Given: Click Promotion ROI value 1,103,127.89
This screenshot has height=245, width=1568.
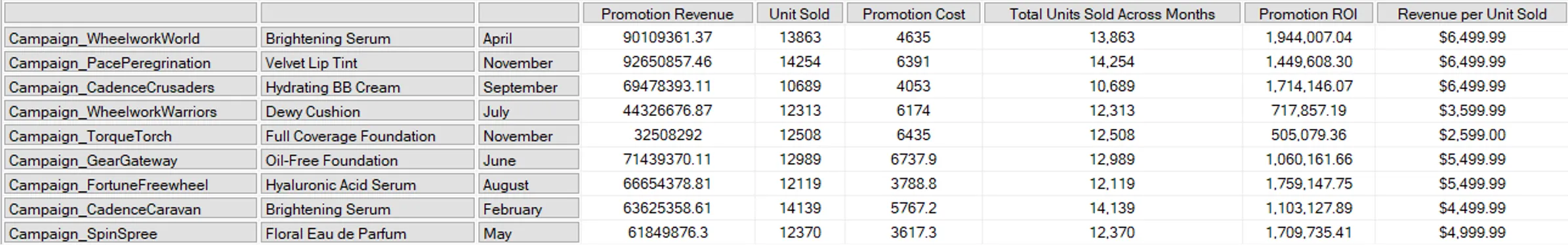Looking at the screenshot, I should (x=1309, y=208).
